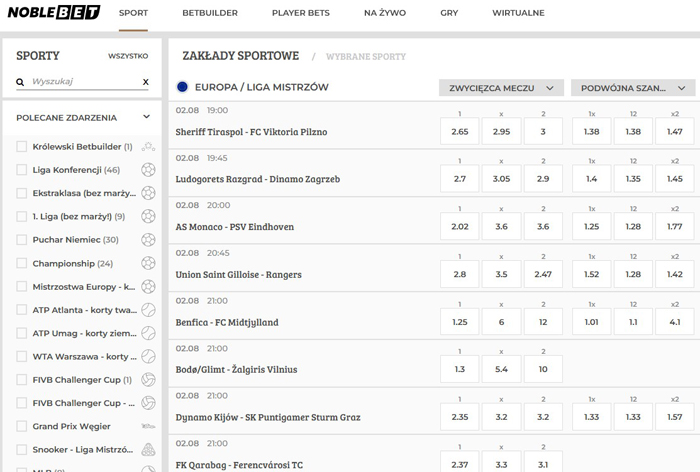Open the Podwójna szansa dropdown
700x472 pixels.
point(633,88)
